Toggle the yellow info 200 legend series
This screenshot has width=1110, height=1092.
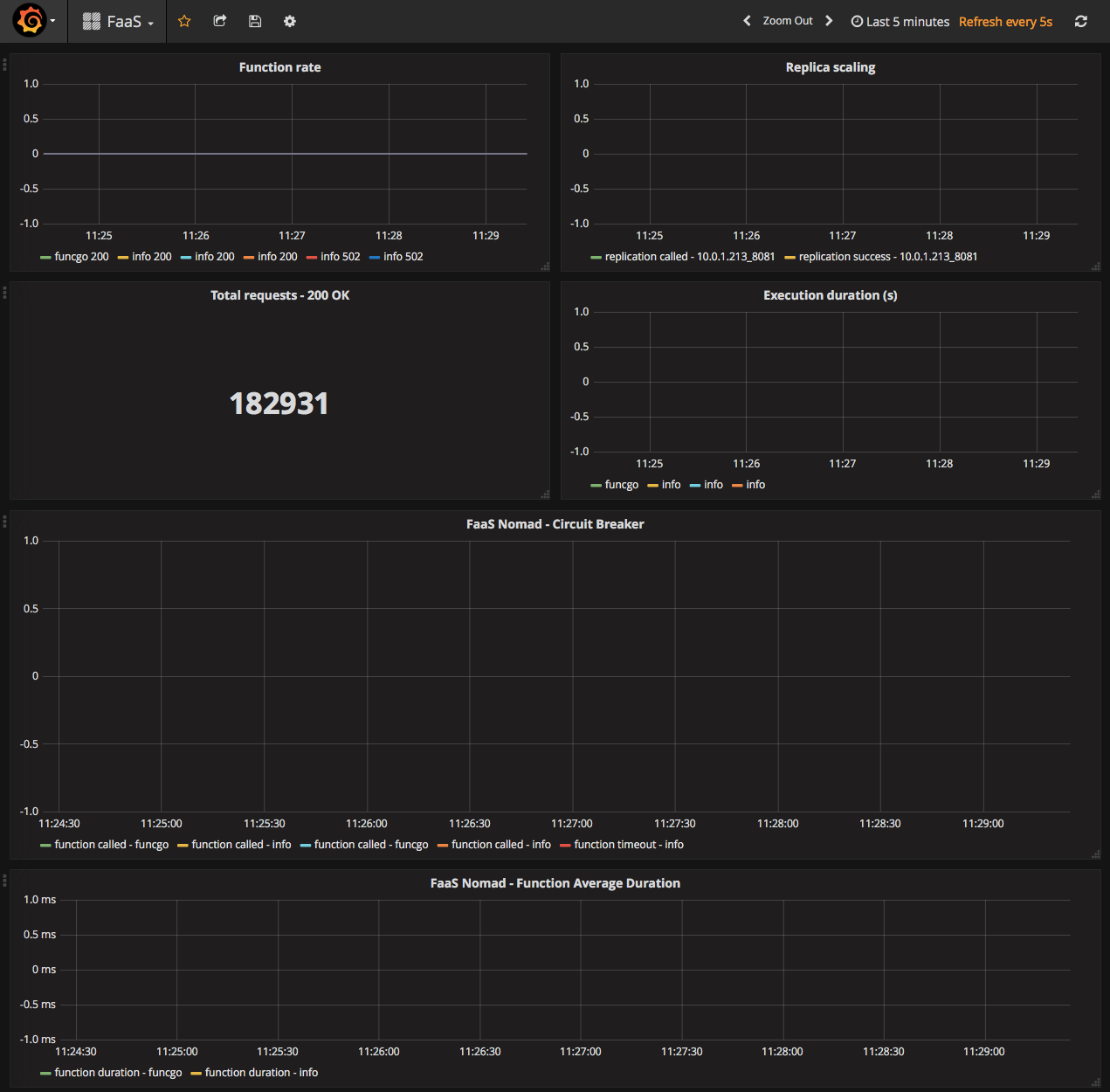pyautogui.click(x=152, y=257)
